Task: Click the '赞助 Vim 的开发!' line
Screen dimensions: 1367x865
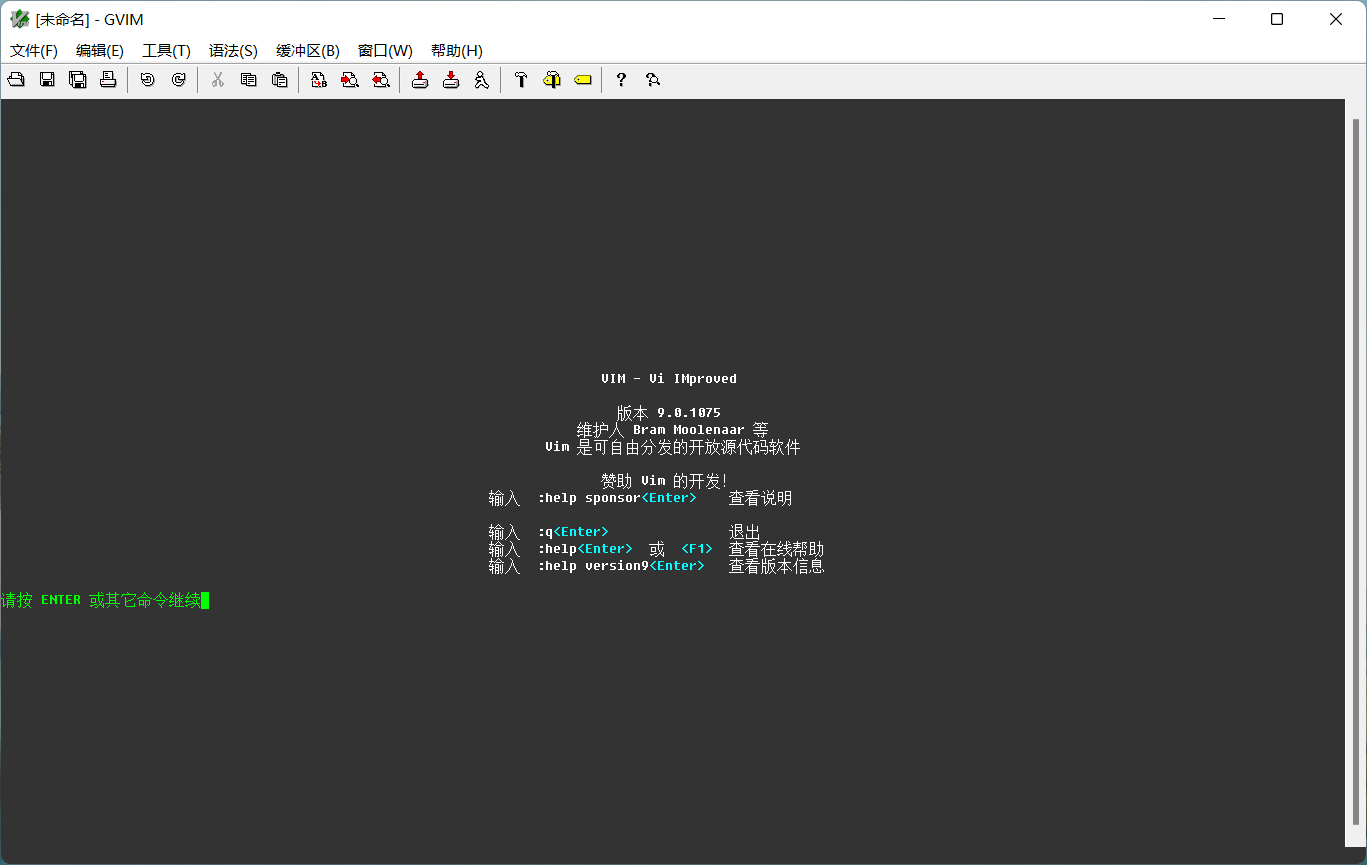Action: (x=665, y=481)
